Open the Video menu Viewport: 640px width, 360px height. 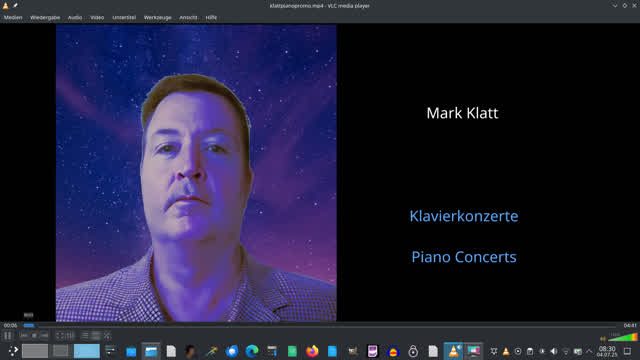97,18
